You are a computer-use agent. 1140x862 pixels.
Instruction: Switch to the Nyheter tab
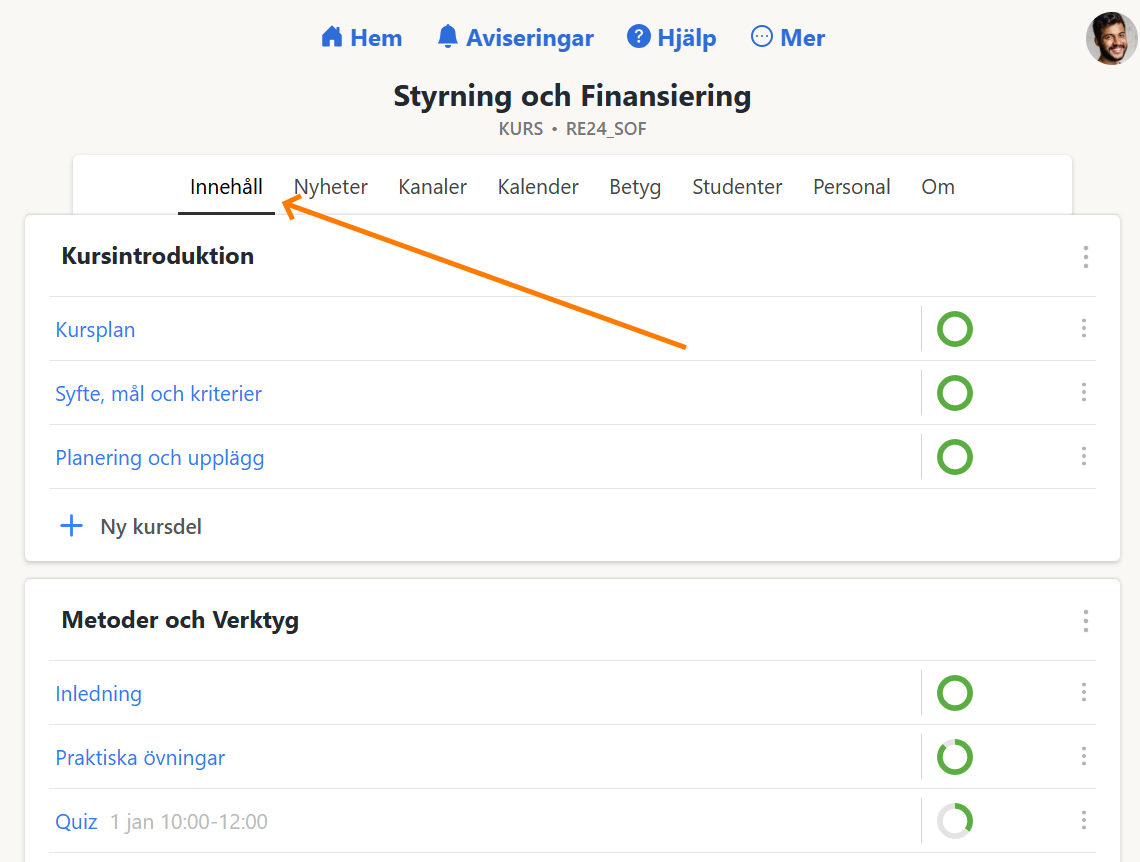point(330,187)
